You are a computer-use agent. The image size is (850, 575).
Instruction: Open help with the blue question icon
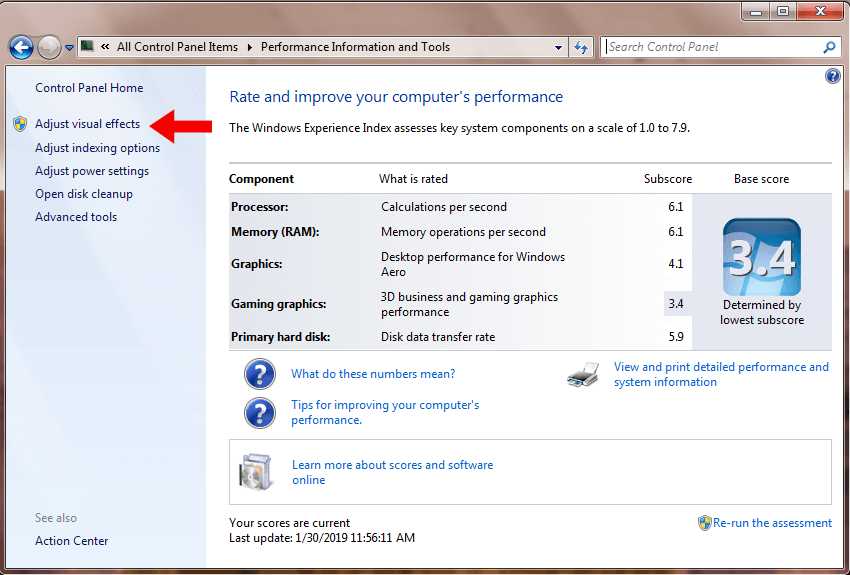coord(832,77)
